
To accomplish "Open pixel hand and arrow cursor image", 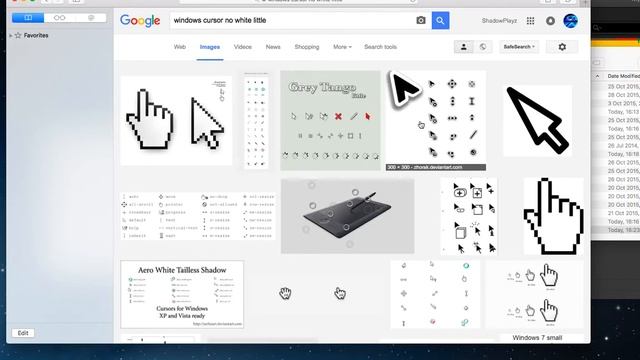I will point(176,120).
